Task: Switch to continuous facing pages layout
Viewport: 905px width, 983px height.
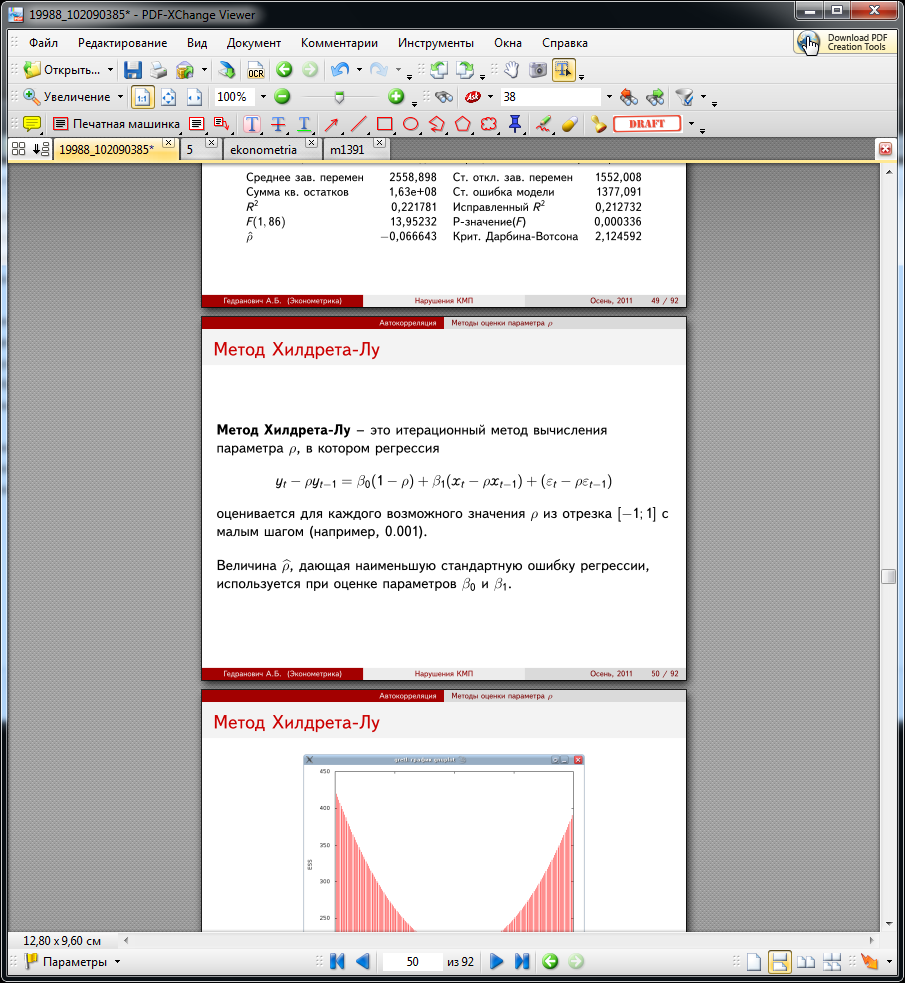Action: (832, 962)
